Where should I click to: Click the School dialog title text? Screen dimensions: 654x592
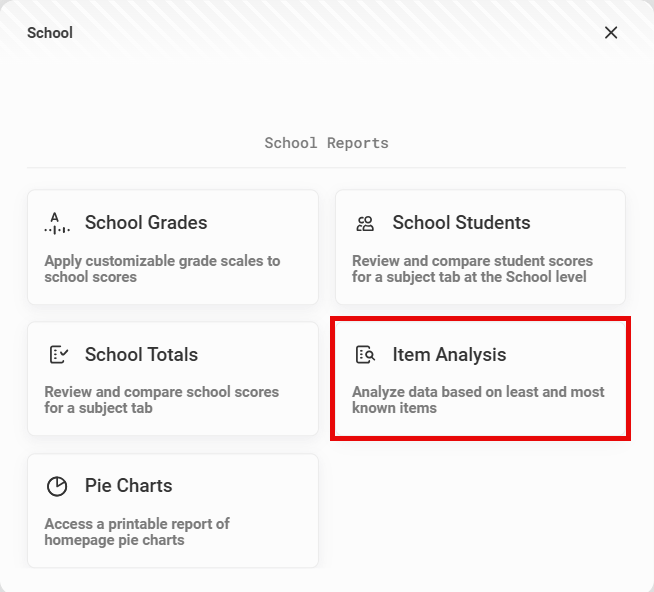50,33
